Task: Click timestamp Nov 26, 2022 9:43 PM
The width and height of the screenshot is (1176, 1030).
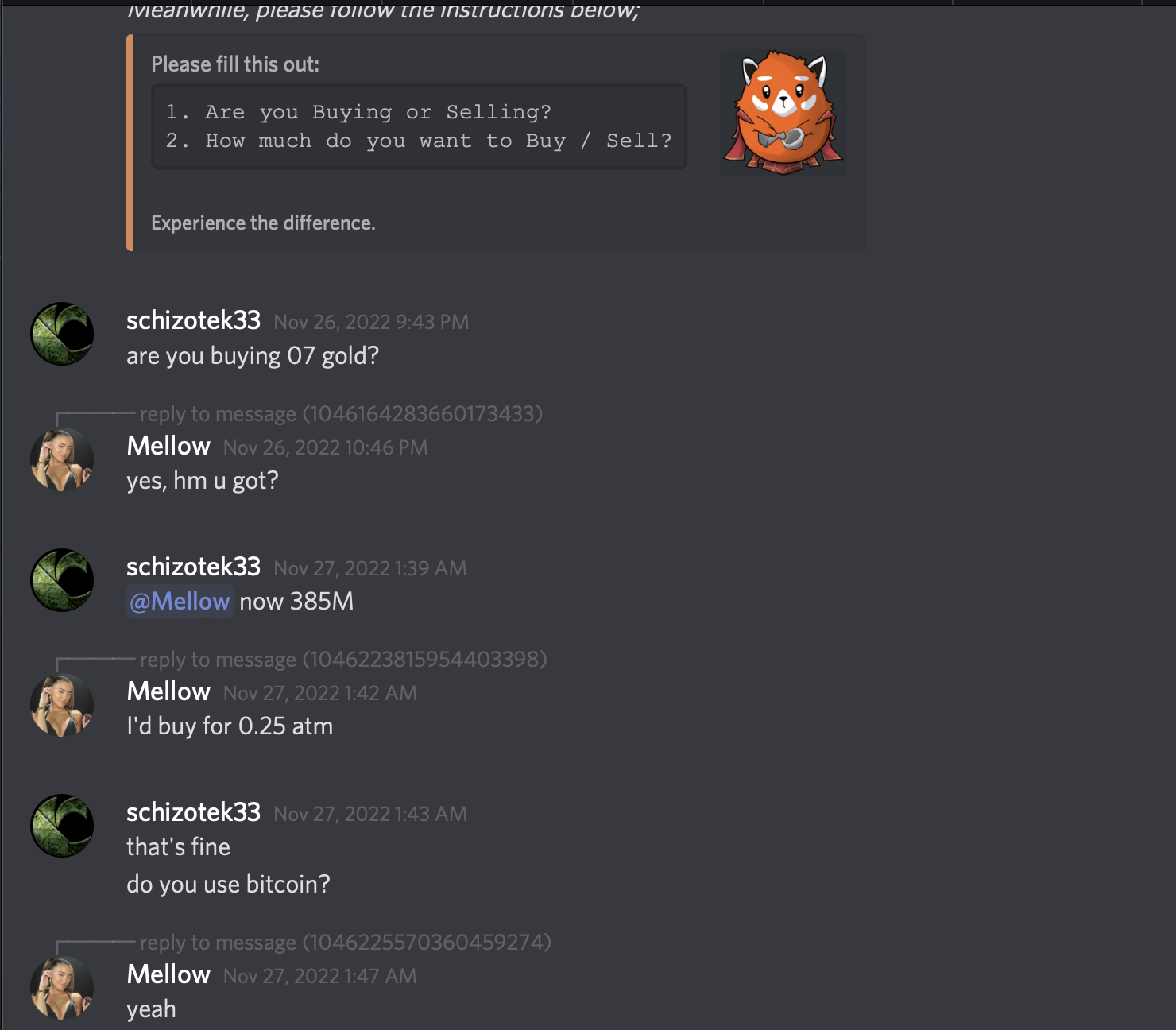Action: point(371,322)
